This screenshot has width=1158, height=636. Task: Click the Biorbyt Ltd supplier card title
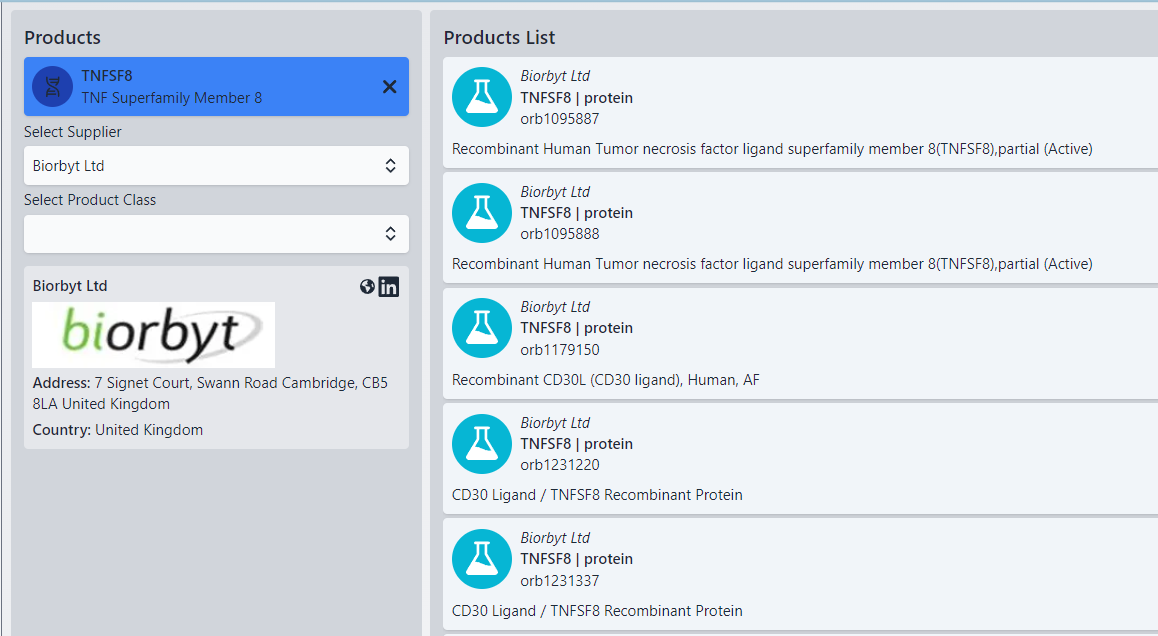click(70, 286)
